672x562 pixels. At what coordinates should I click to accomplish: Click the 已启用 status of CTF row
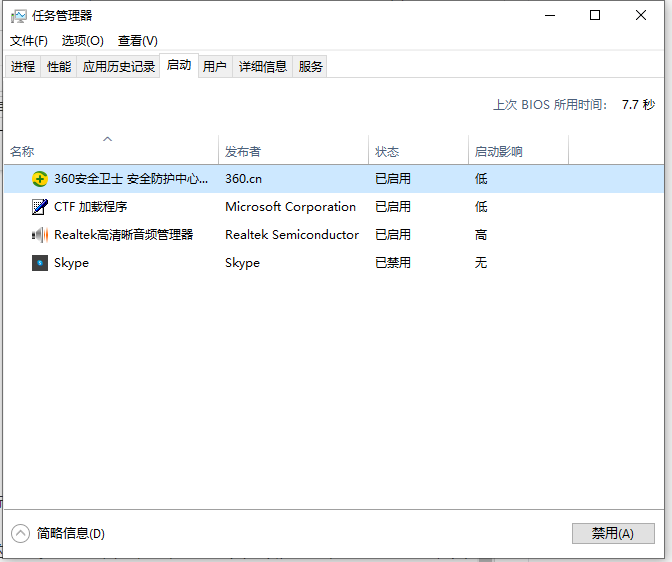click(x=393, y=207)
